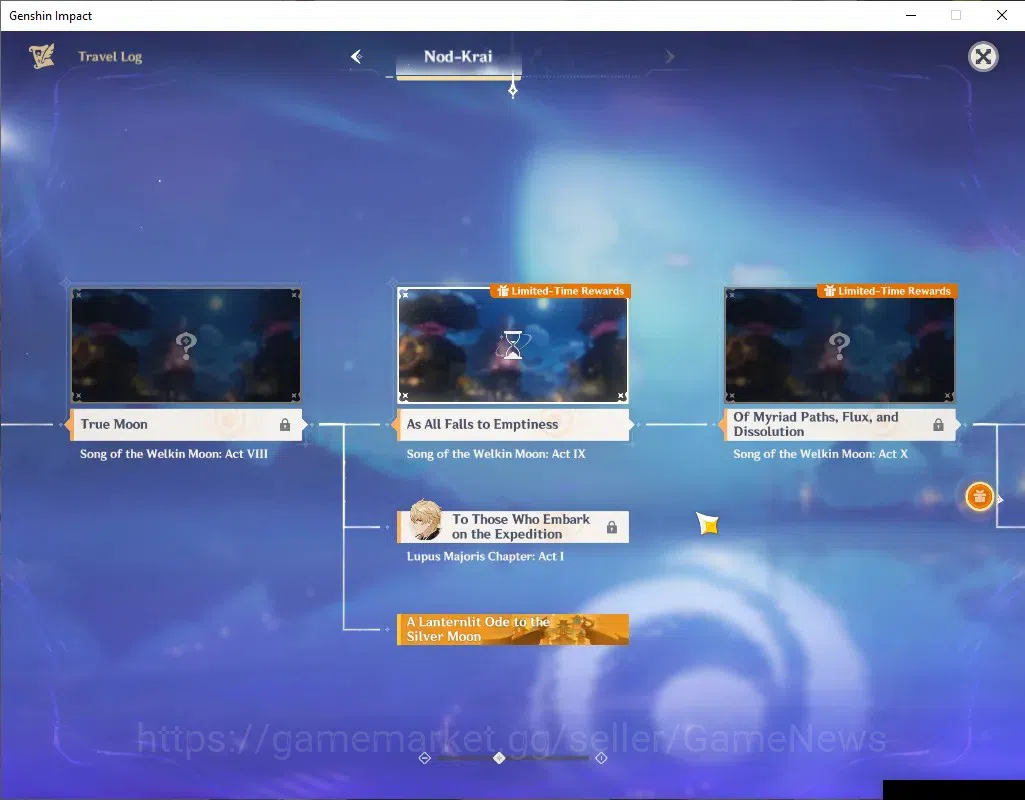Select the Nod-Krai region tab
1025x800 pixels.
[458, 57]
